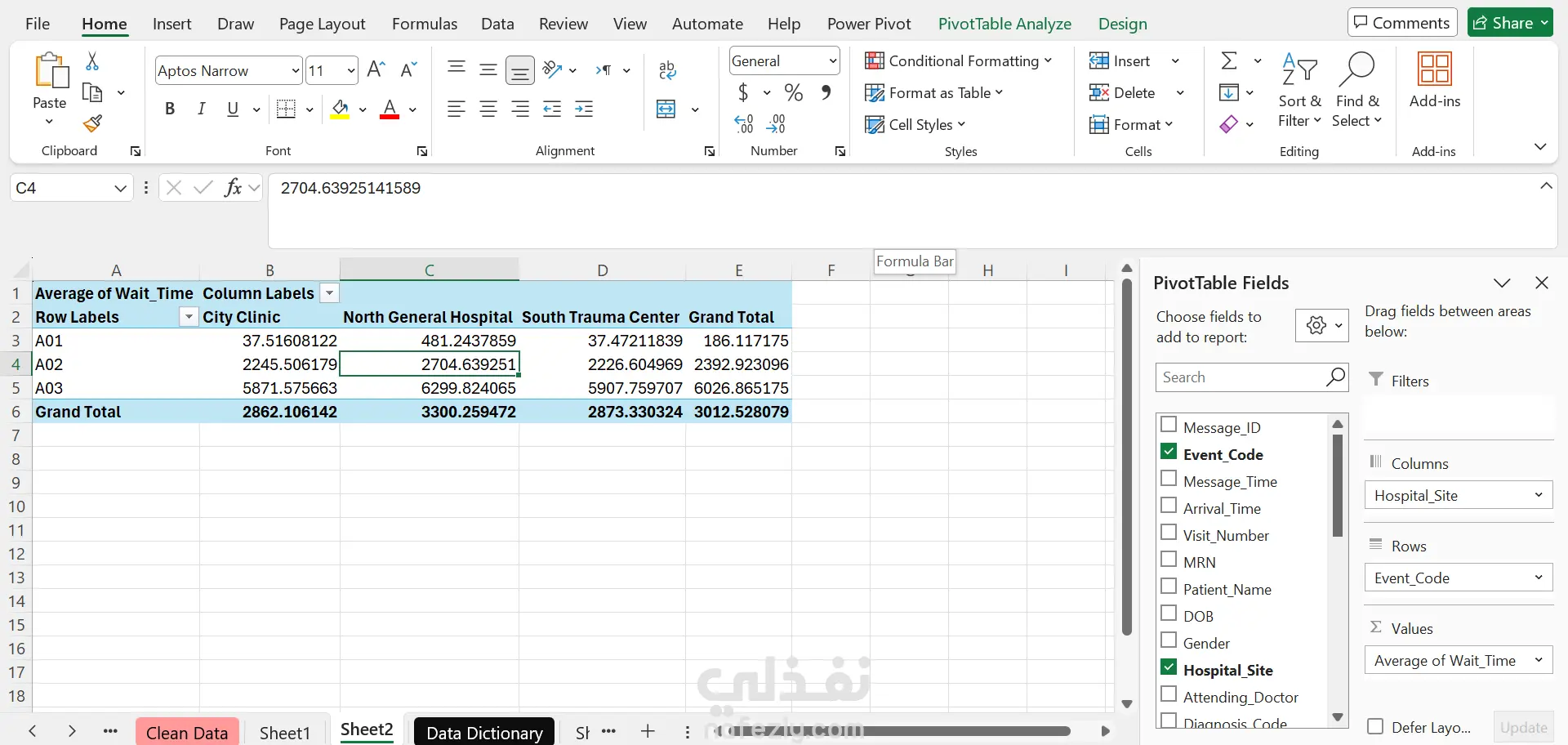1568x745 pixels.
Task: Check the Patient_Name field
Action: pyautogui.click(x=1169, y=587)
